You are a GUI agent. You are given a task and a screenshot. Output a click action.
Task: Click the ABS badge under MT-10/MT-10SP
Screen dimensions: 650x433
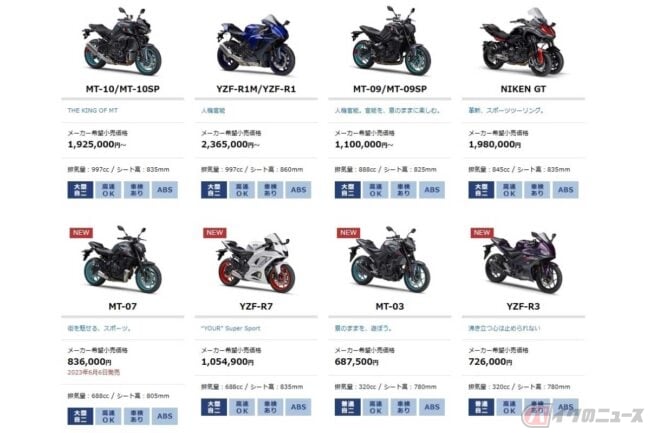[x=165, y=190]
